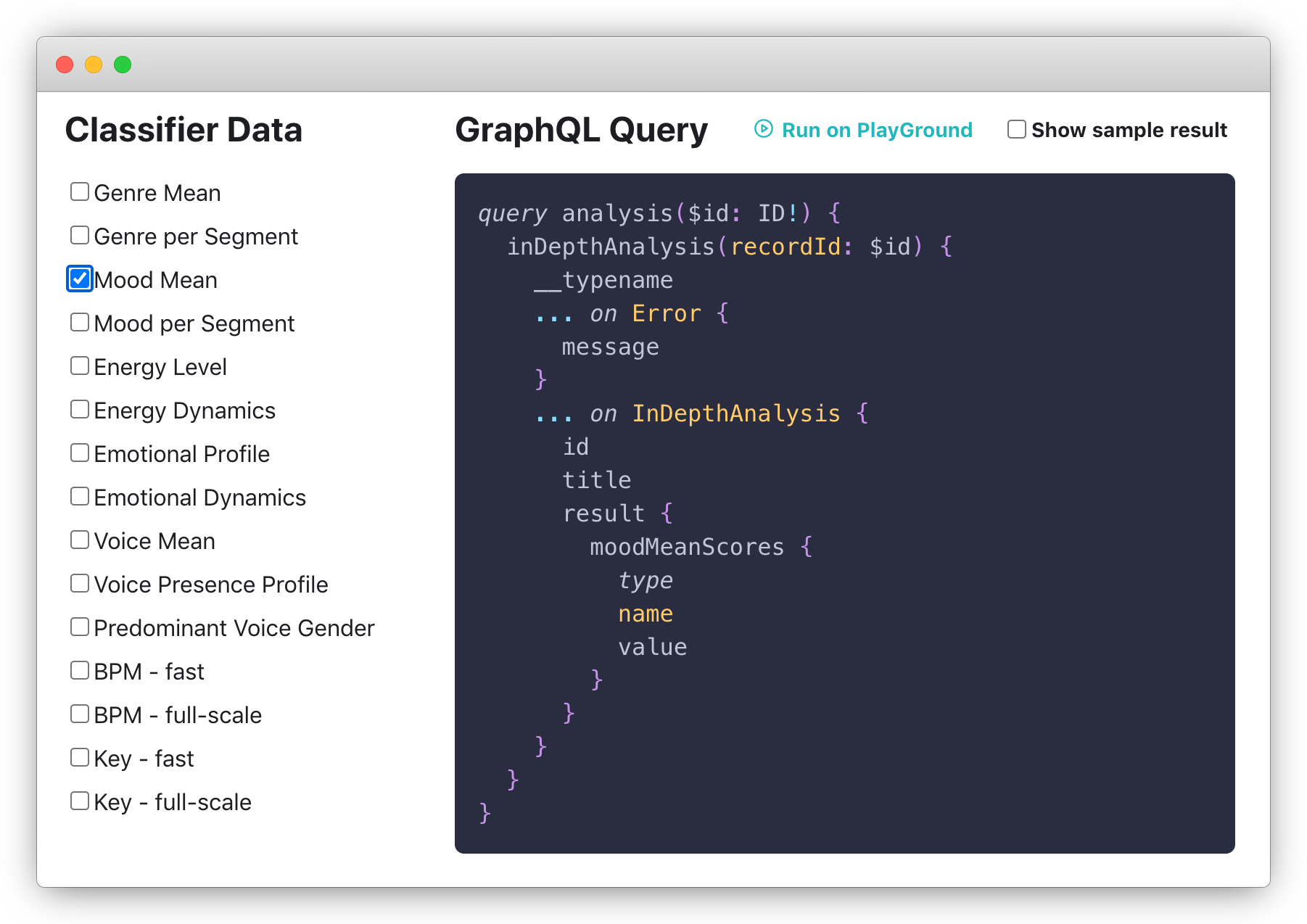Uncheck the Mood Mean option
Viewport: 1307px width, 924px height.
(x=80, y=278)
